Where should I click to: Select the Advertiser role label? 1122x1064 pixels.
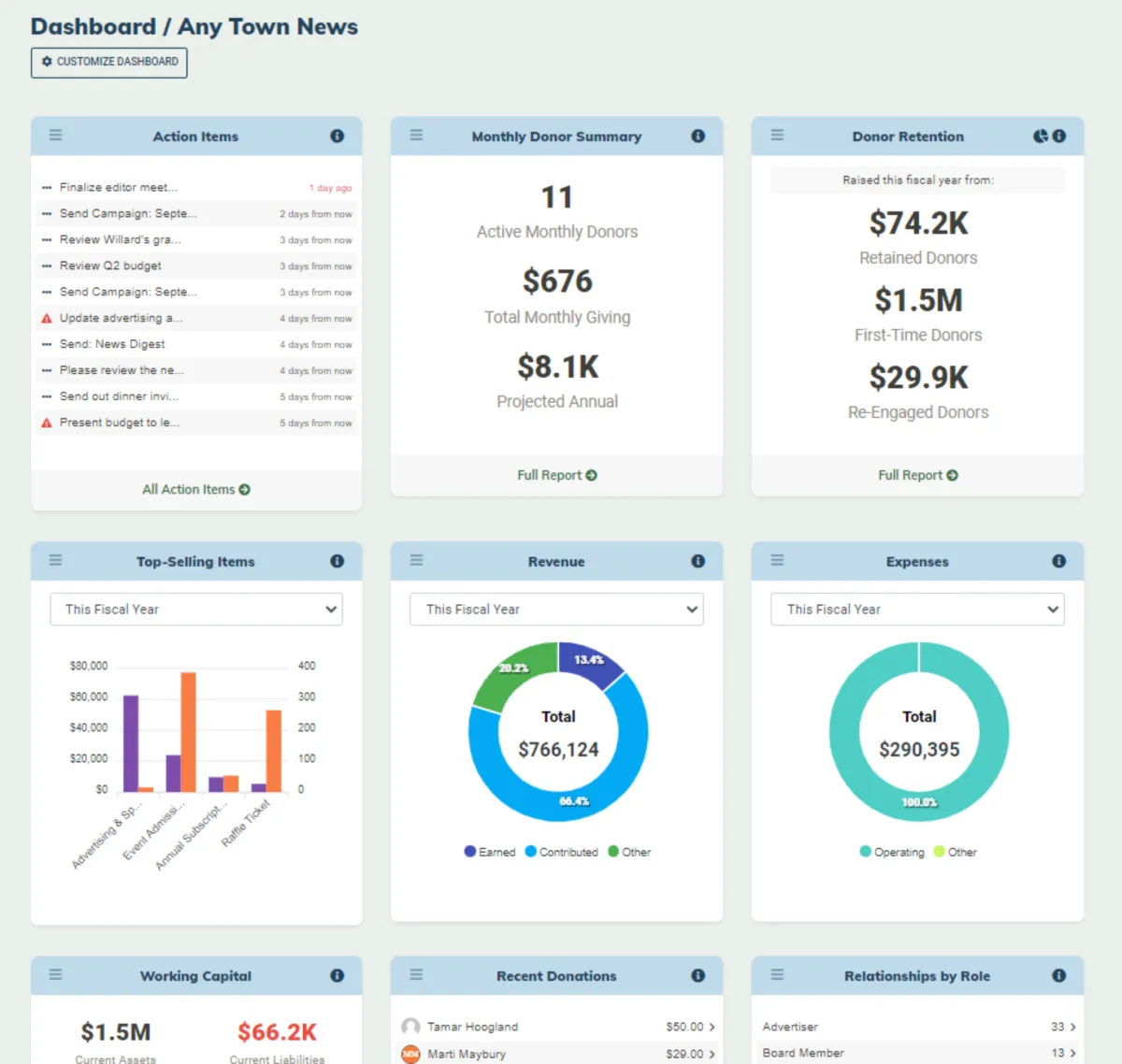[x=790, y=1027]
